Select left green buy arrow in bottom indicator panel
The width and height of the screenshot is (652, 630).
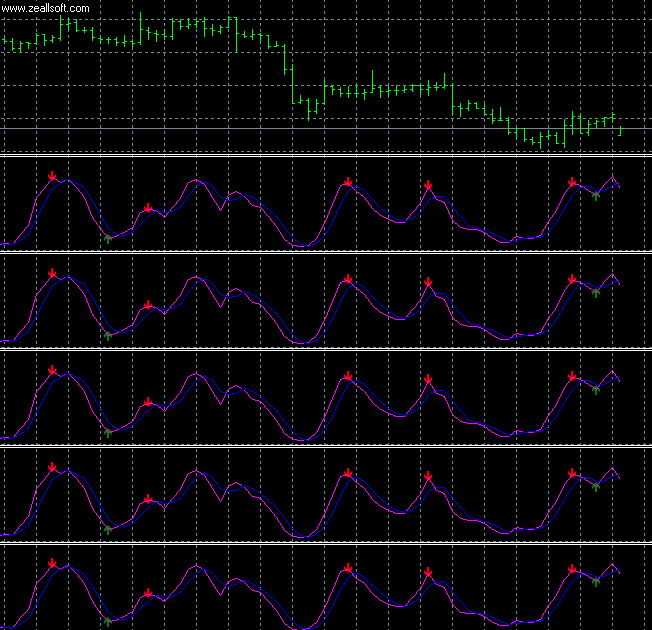107,622
